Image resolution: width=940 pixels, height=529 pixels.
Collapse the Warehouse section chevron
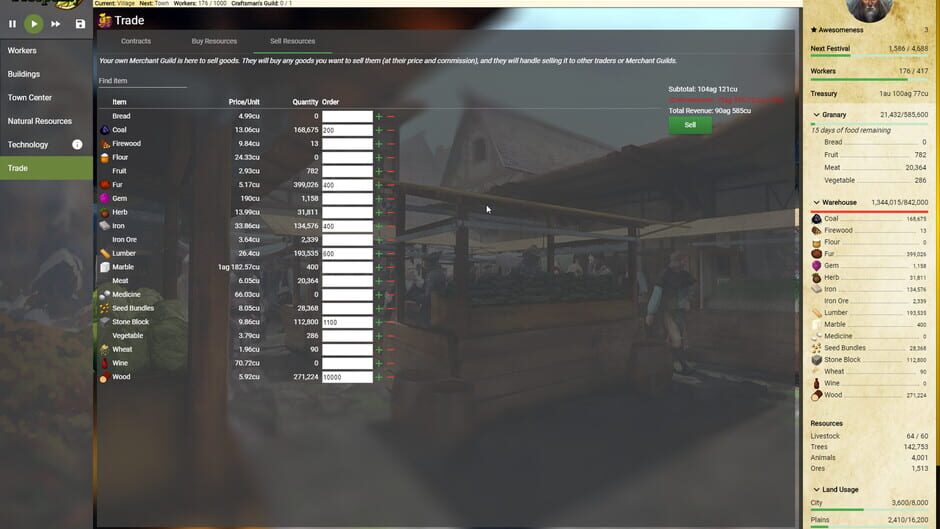pyautogui.click(x=816, y=203)
